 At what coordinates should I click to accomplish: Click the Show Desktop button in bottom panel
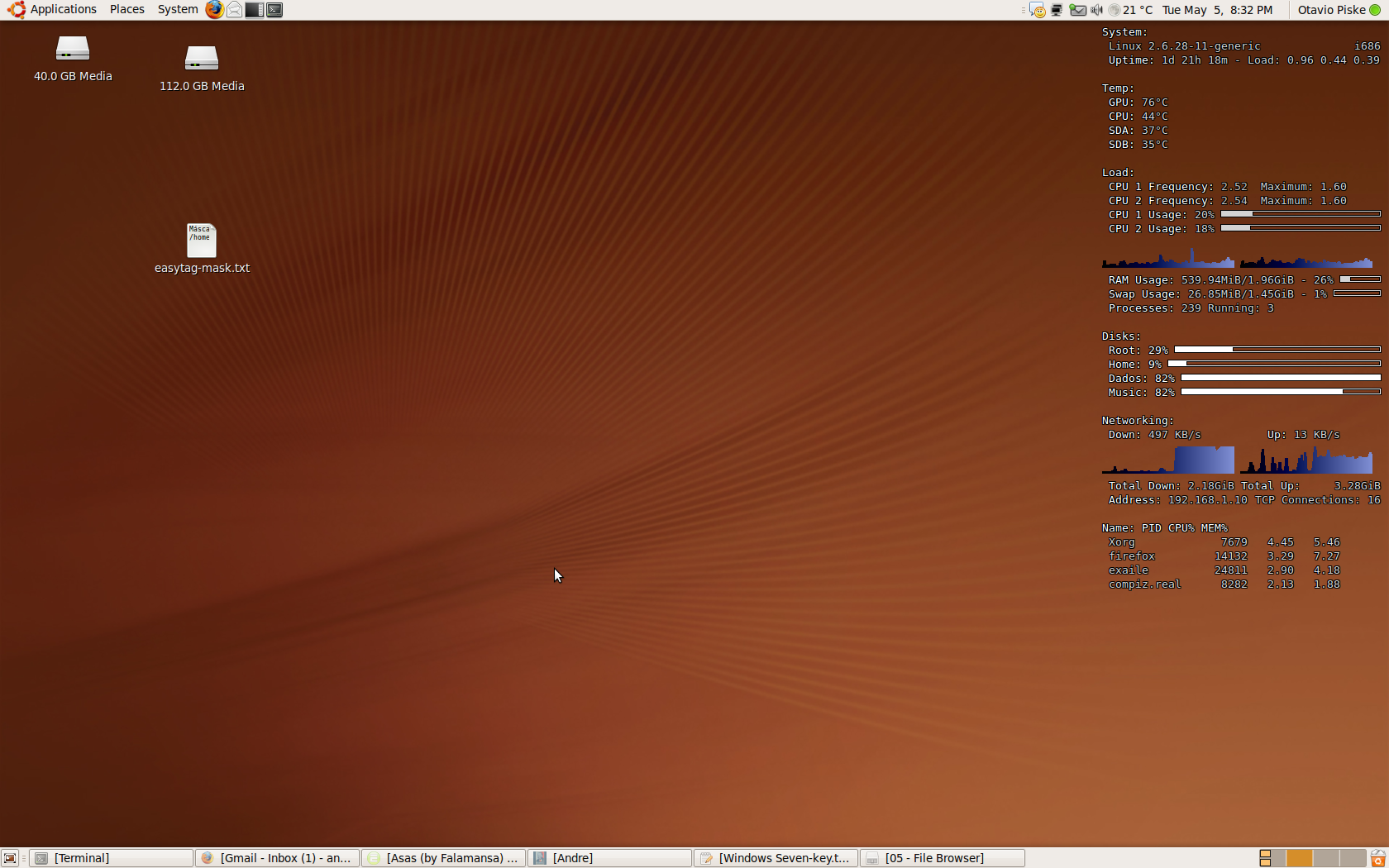[x=10, y=858]
